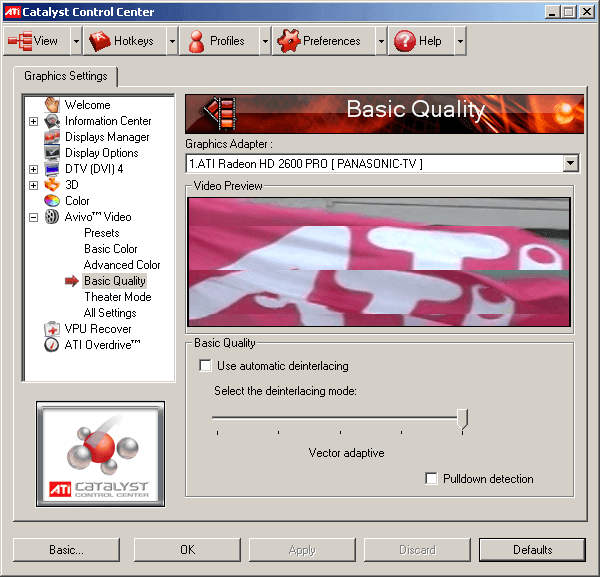
Task: Open the Advanced Color page
Action: pos(122,265)
